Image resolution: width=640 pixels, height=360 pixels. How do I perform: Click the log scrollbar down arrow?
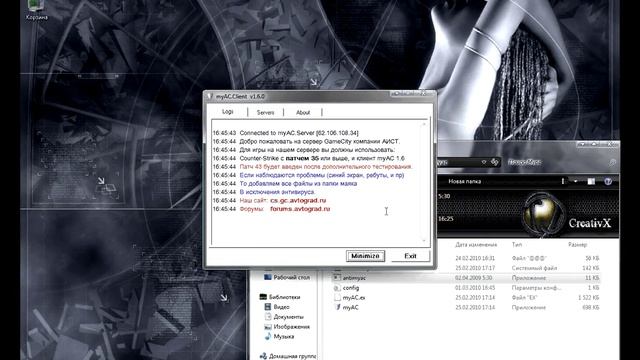coord(424,240)
